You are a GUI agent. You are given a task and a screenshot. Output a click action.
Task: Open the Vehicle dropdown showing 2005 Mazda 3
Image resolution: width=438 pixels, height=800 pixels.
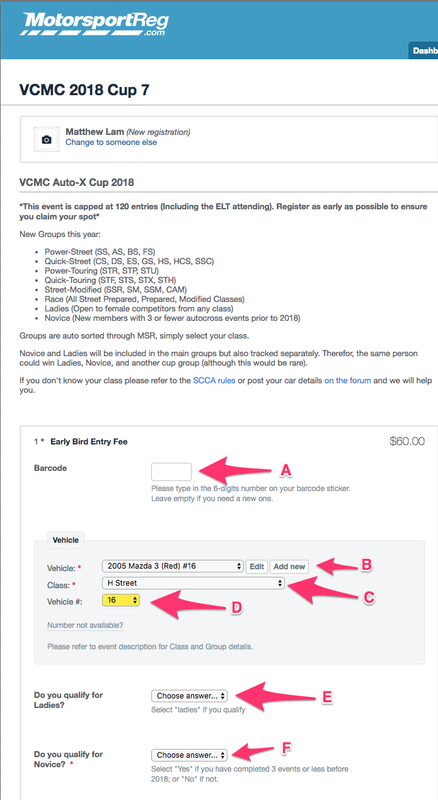point(173,566)
